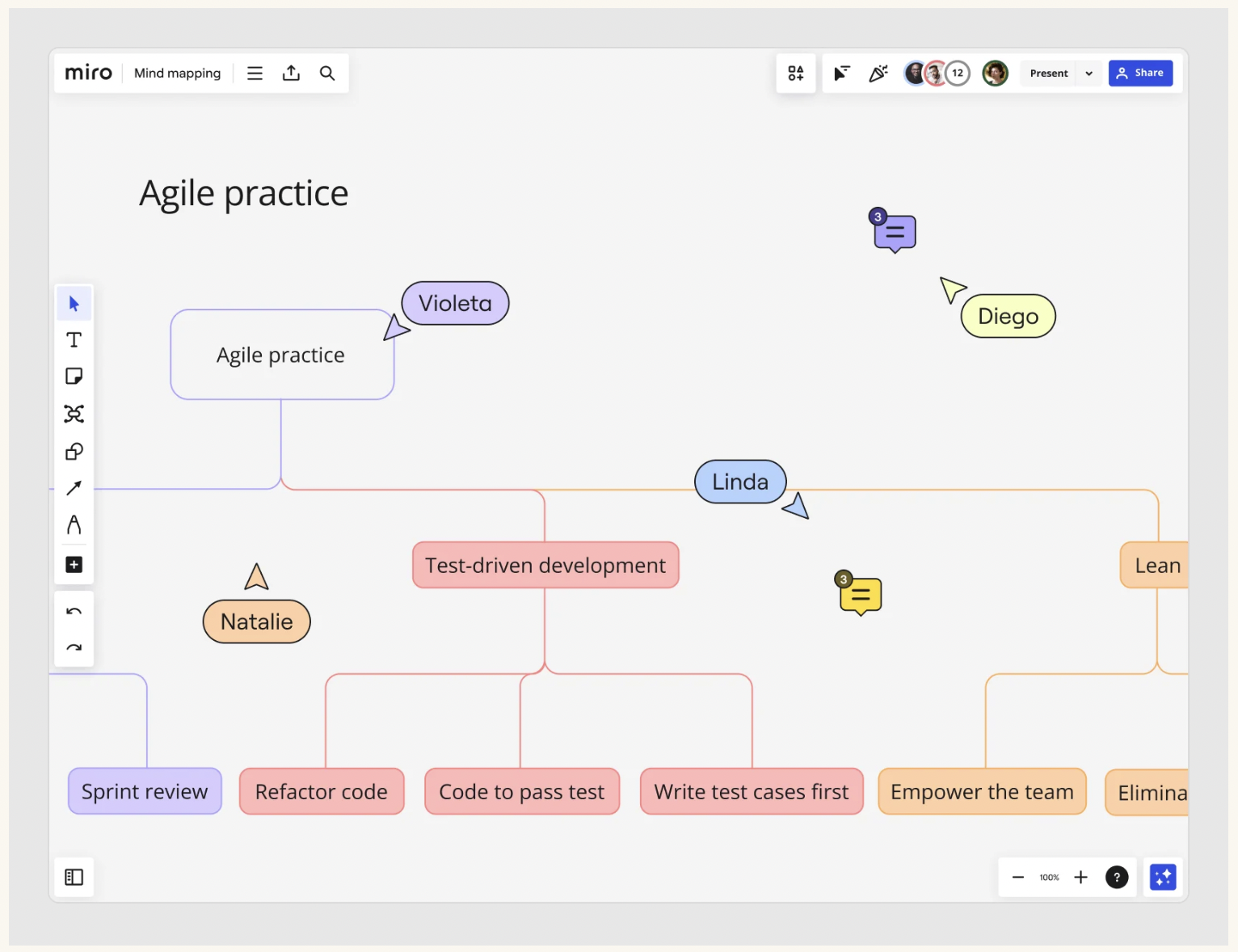This screenshot has height=952, width=1238.
Task: Click the first collaborator avatar in the header
Action: (x=914, y=73)
